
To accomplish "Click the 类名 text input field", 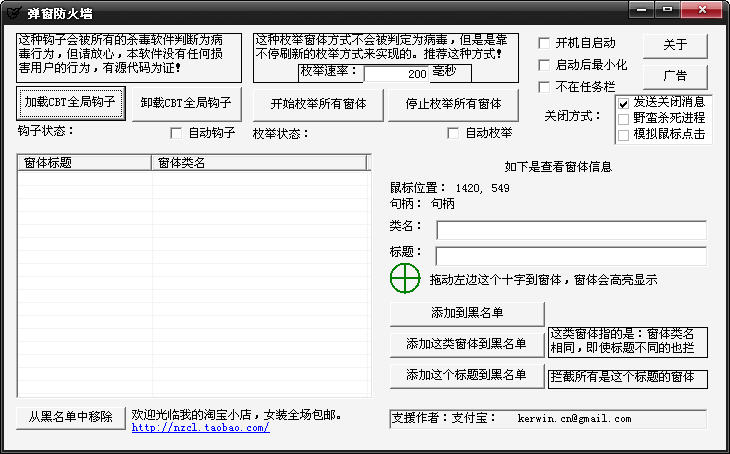I will [570, 230].
